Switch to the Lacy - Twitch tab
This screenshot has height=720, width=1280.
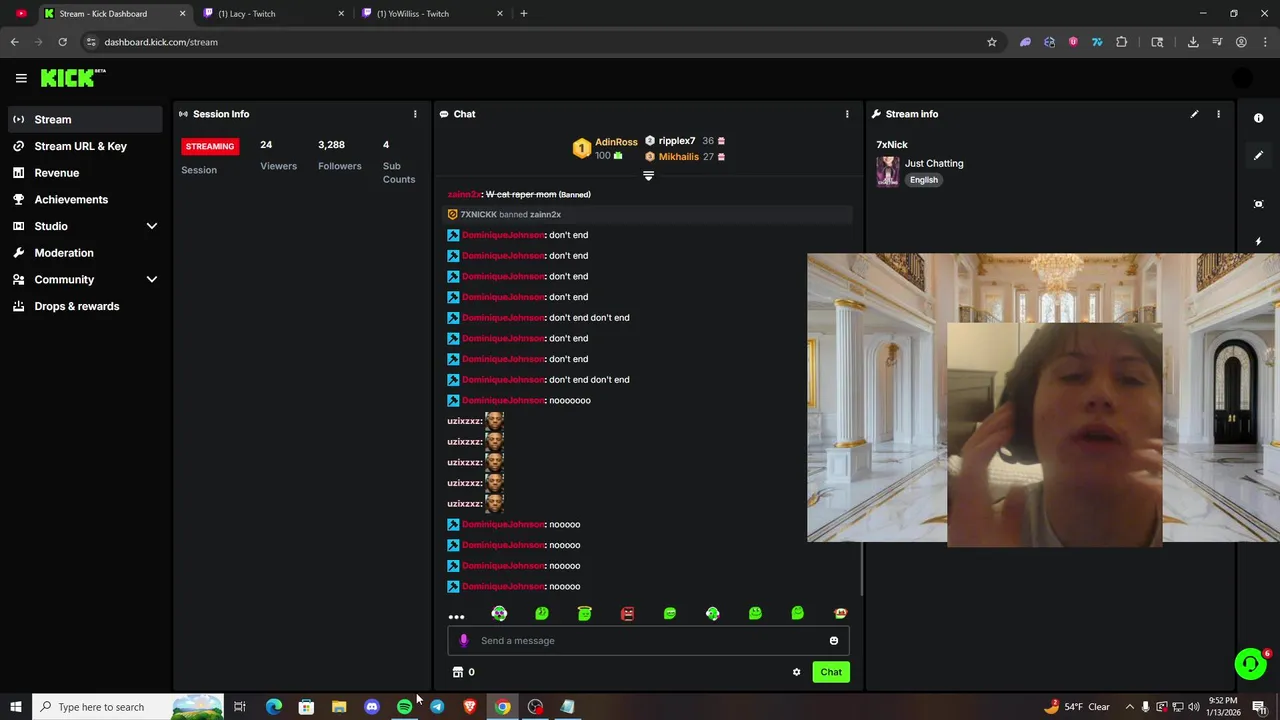pos(273,14)
